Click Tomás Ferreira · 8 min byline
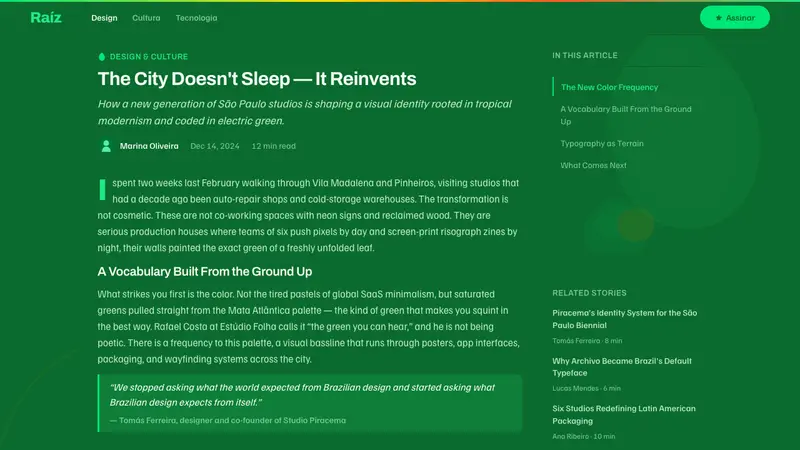Viewport: 800px width, 450px height. point(587,341)
